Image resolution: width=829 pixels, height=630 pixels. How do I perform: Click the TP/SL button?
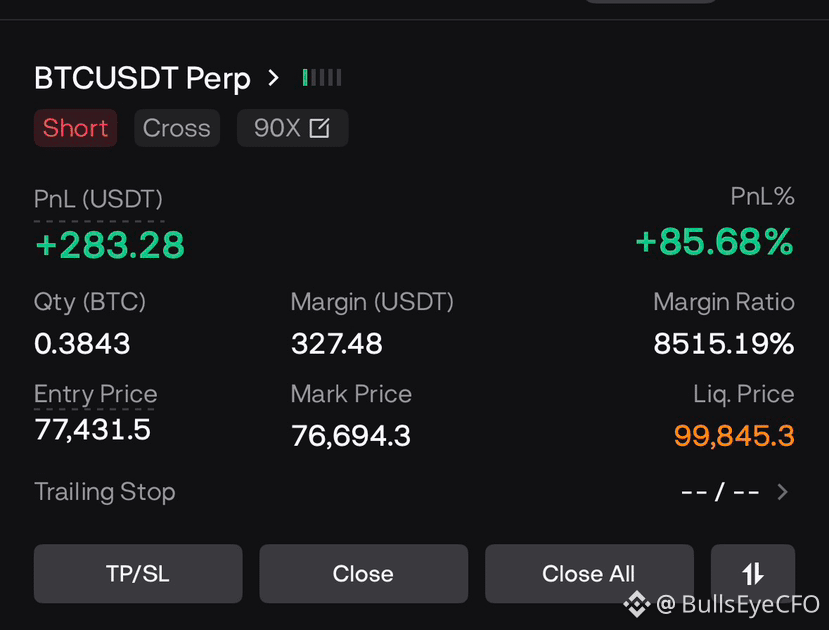[x=138, y=573]
